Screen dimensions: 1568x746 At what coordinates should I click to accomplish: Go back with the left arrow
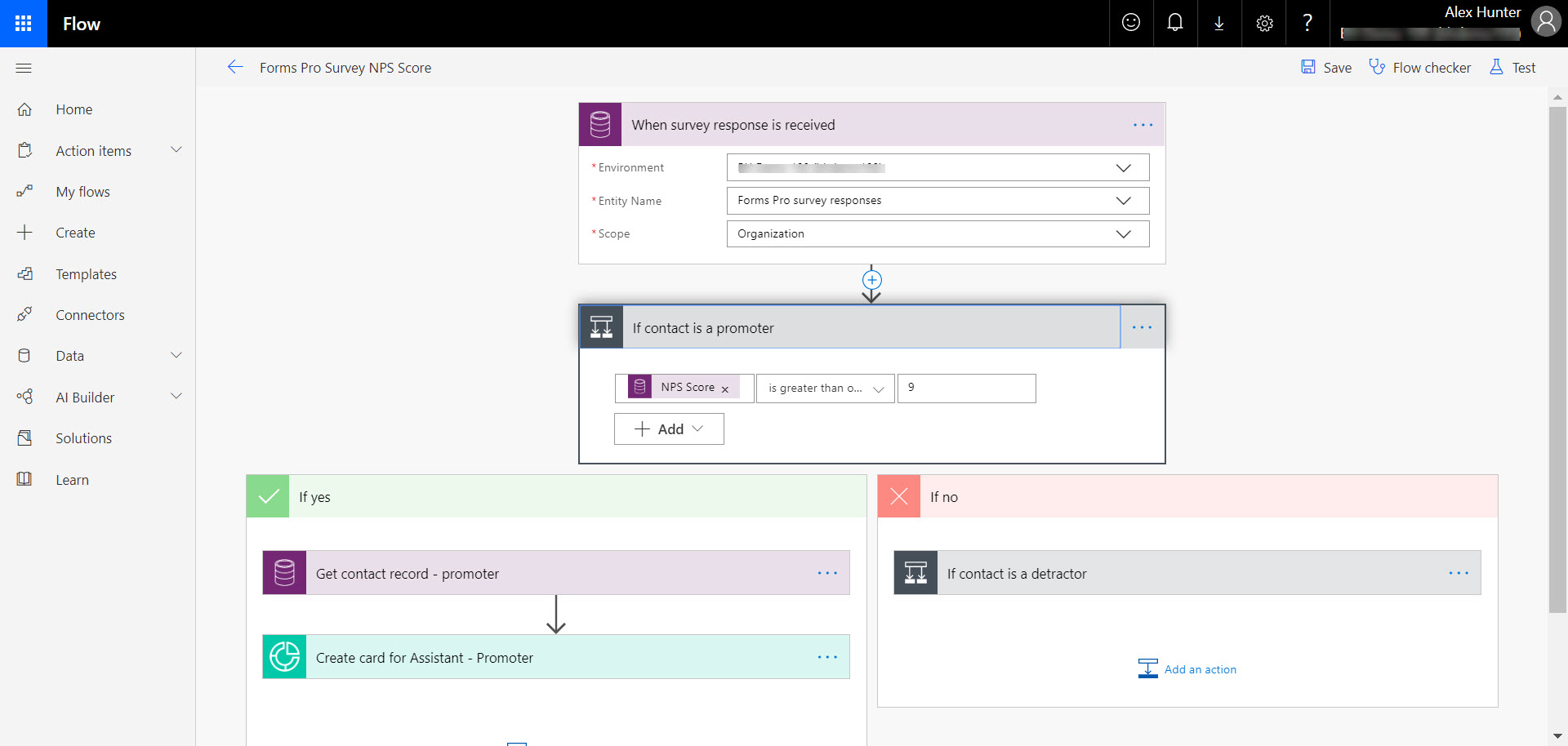click(234, 67)
